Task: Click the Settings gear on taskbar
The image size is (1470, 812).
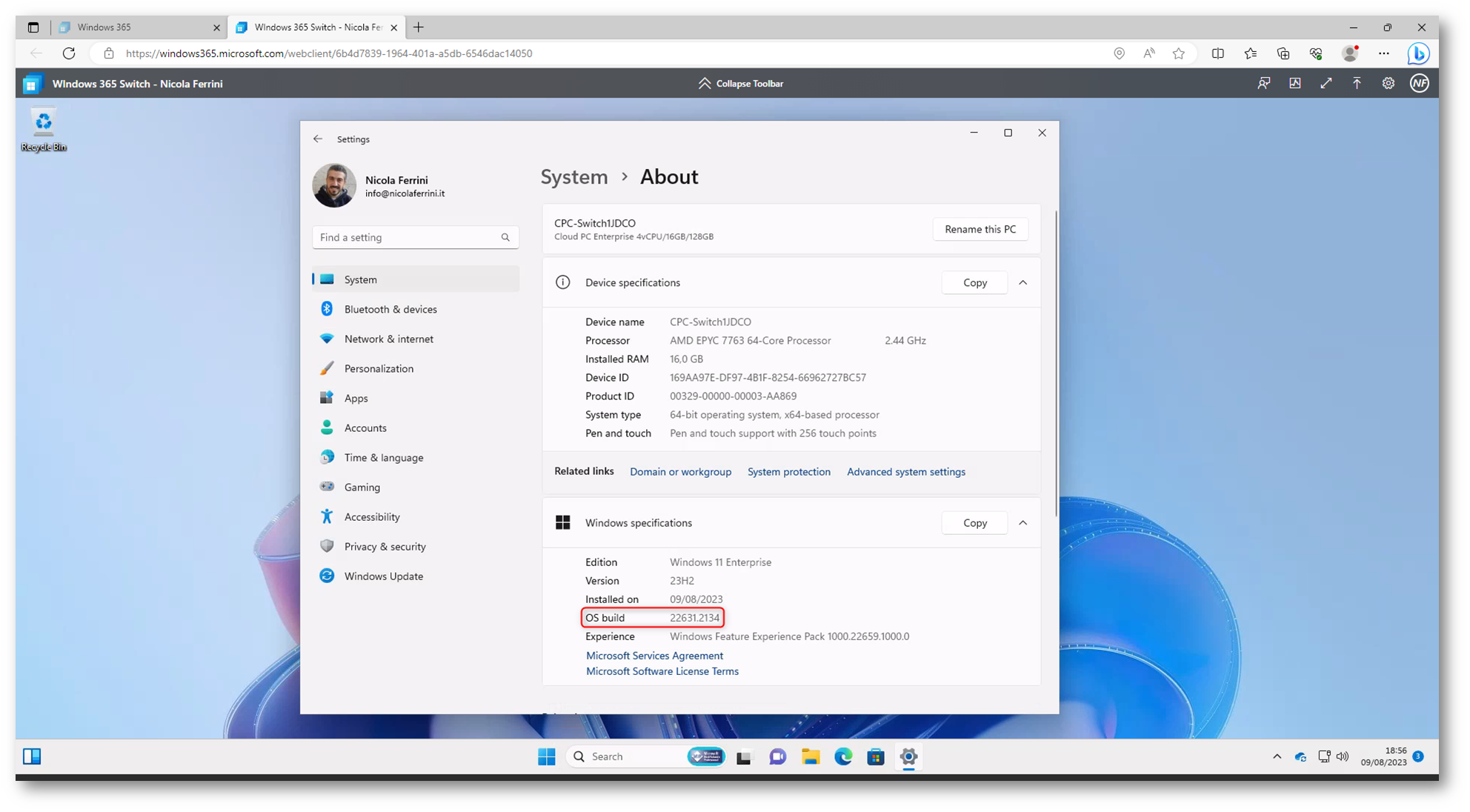Action: coord(908,756)
